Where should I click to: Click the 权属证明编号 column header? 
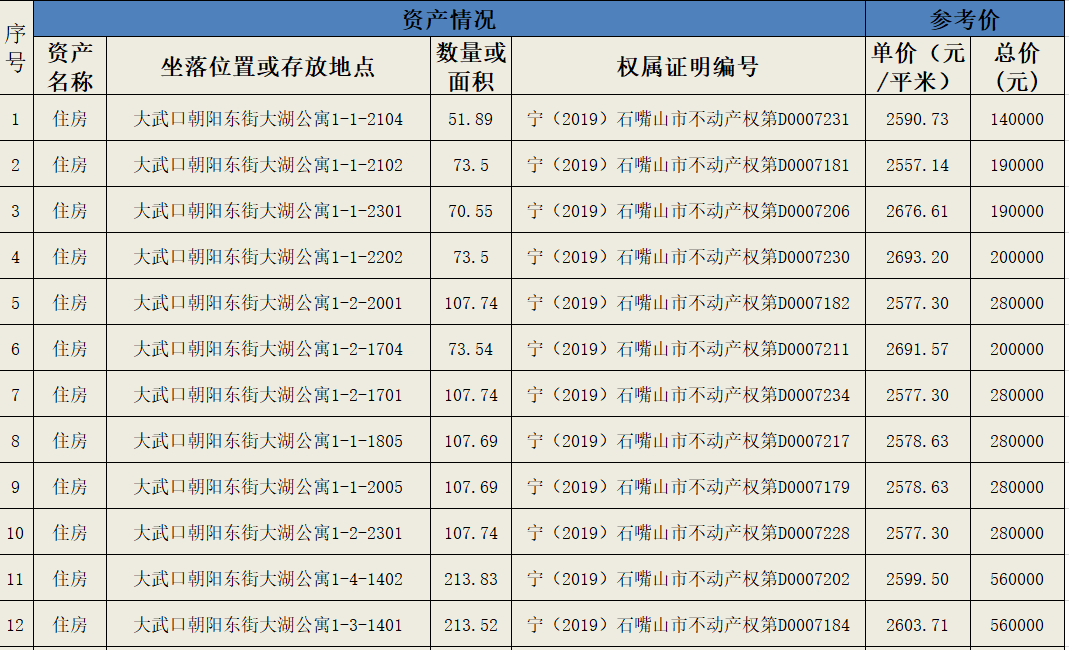688,66
